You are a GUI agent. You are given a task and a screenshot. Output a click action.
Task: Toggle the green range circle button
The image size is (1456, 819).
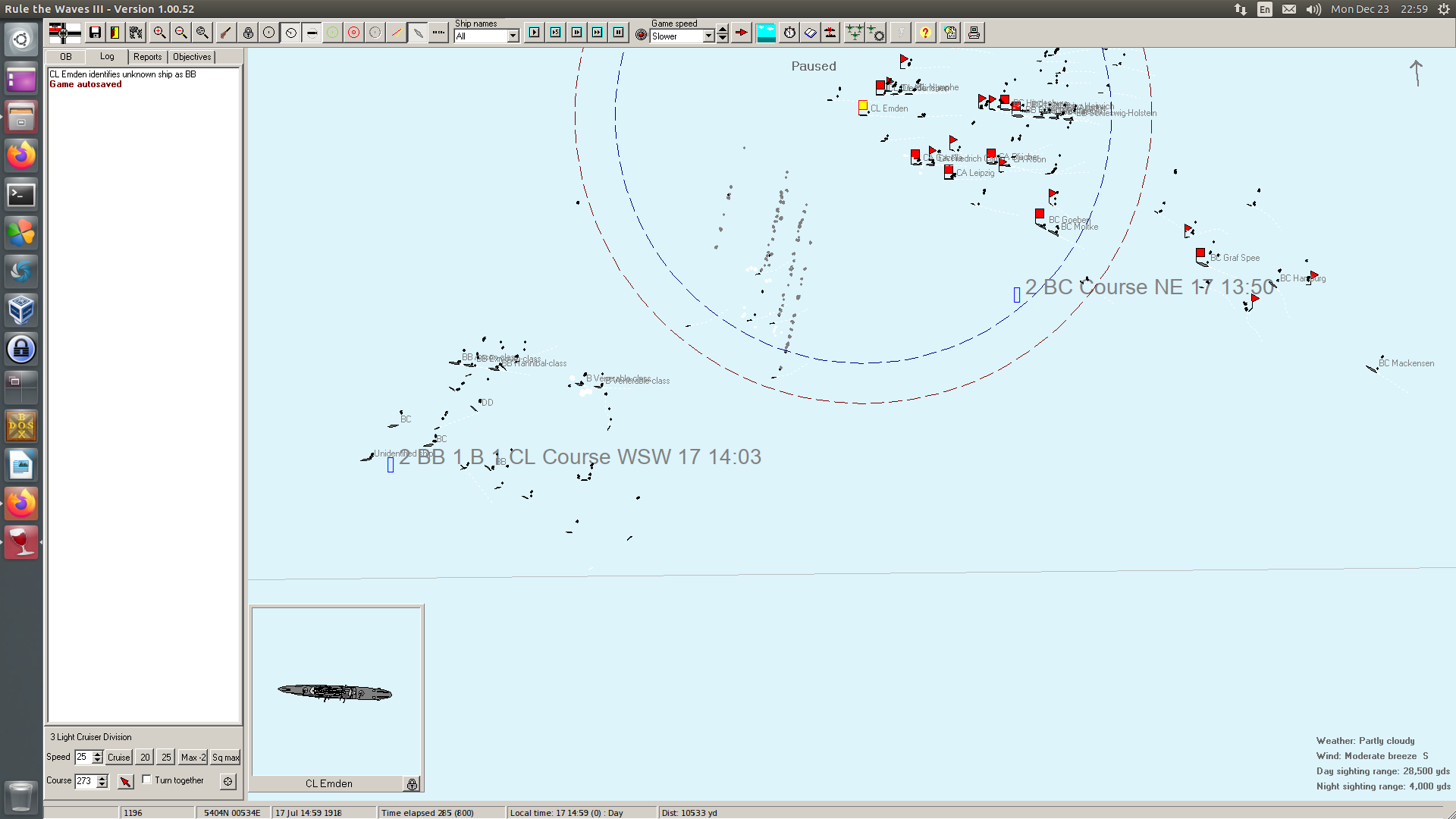tap(333, 33)
